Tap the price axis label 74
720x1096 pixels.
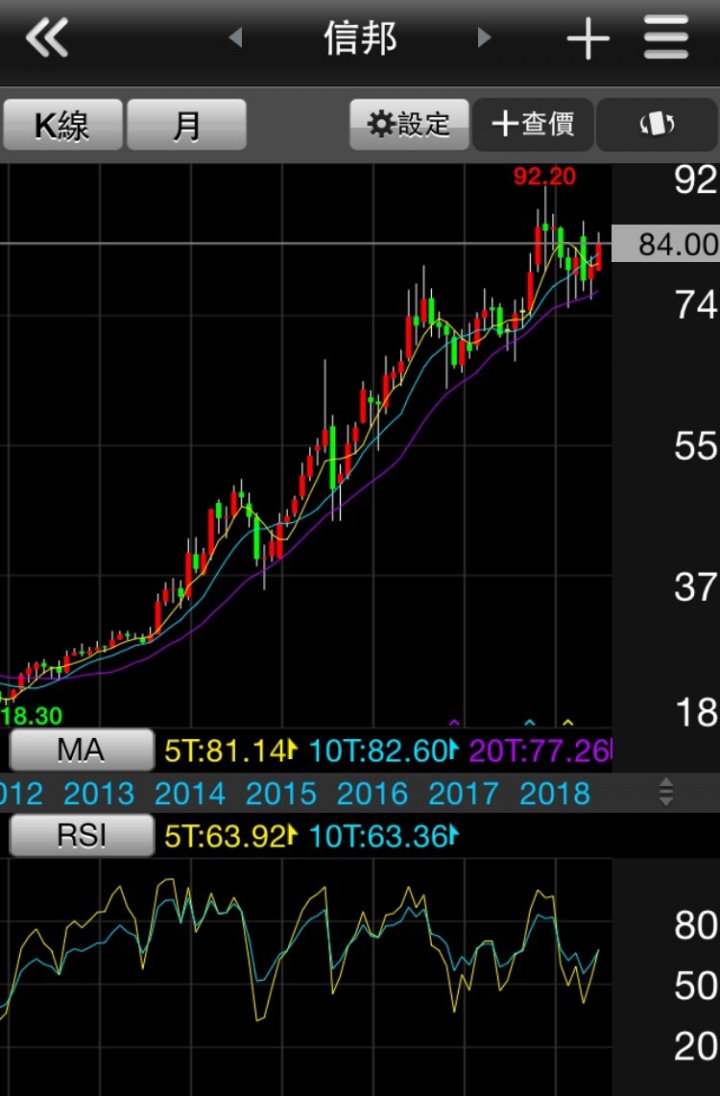click(696, 305)
